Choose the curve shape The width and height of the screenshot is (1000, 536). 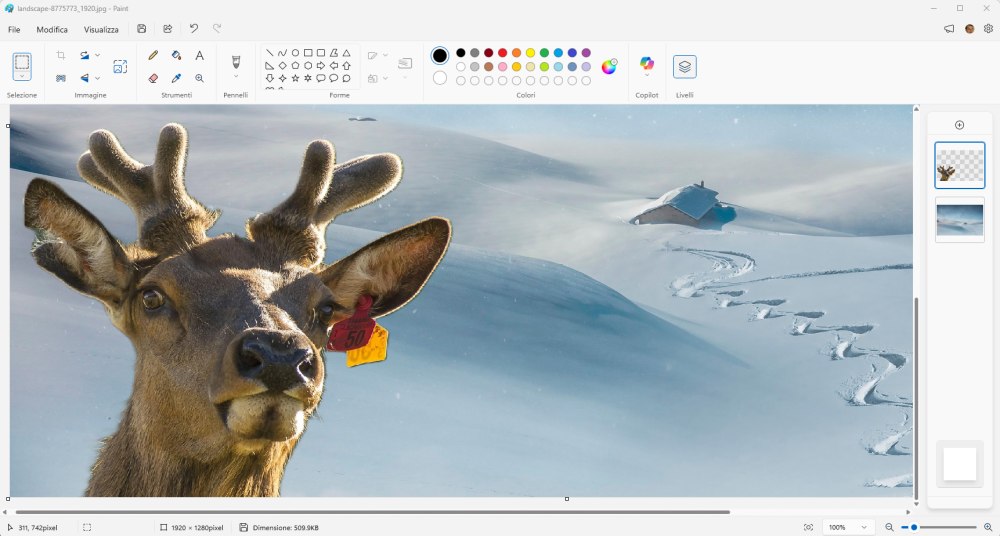click(x=283, y=53)
